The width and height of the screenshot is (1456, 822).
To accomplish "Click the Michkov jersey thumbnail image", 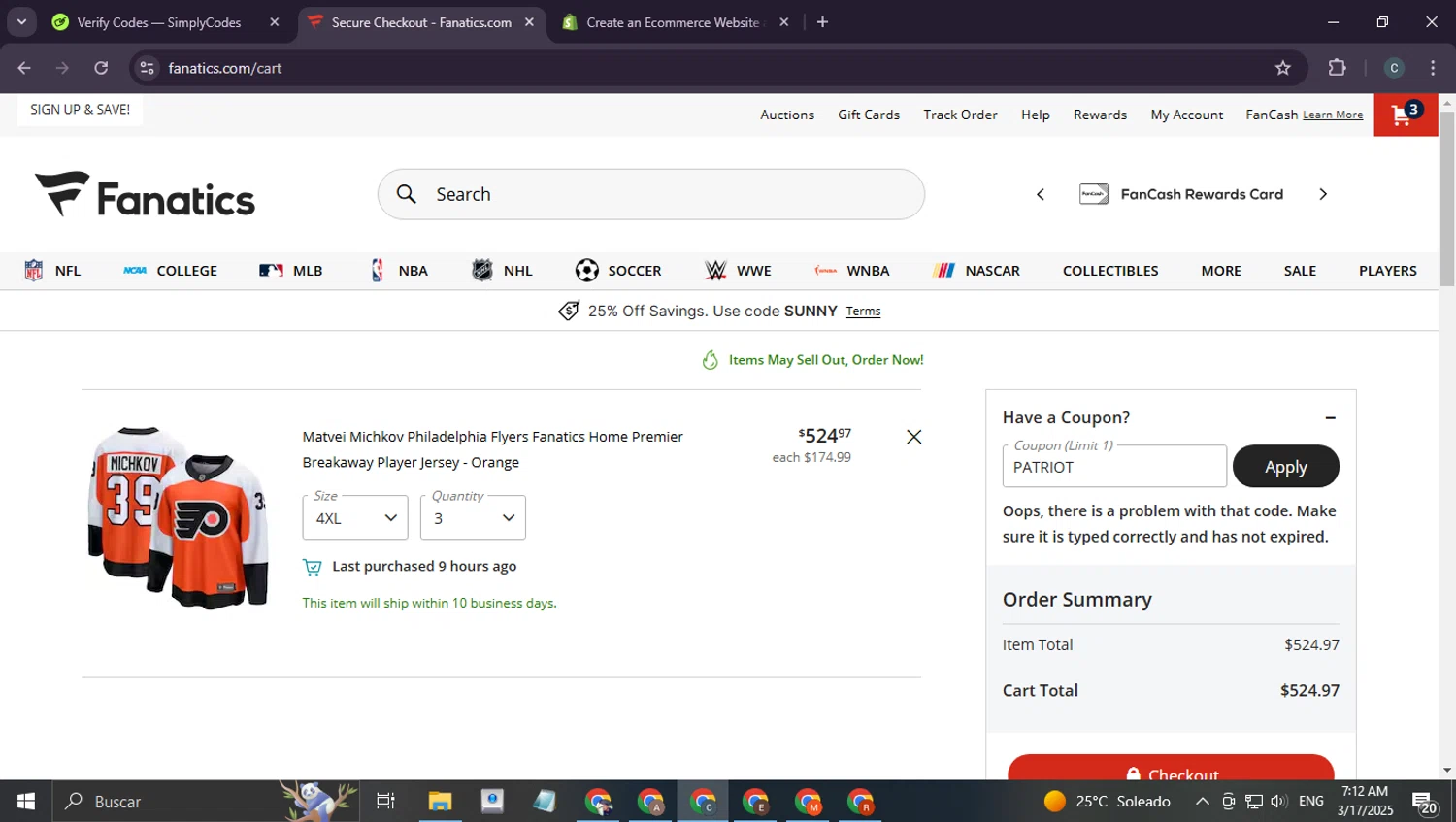I will (x=178, y=517).
